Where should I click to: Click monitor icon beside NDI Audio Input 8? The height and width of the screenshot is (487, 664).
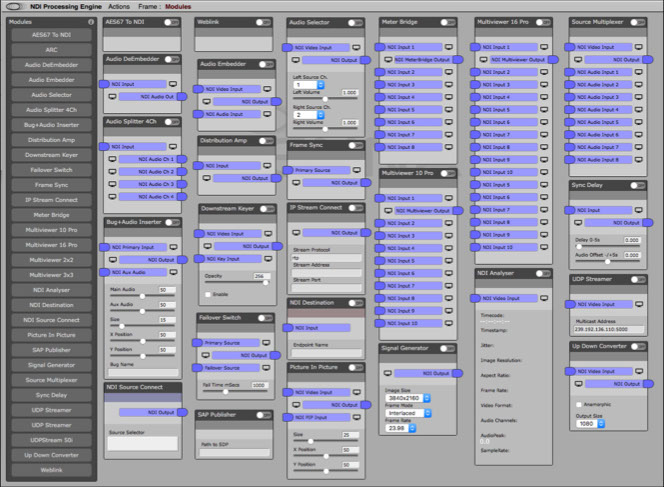click(x=639, y=160)
